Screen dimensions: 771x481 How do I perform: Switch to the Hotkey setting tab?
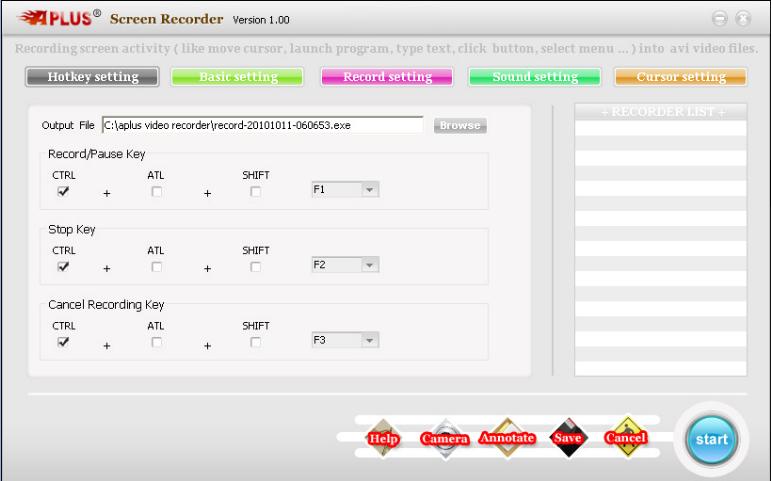[92, 77]
